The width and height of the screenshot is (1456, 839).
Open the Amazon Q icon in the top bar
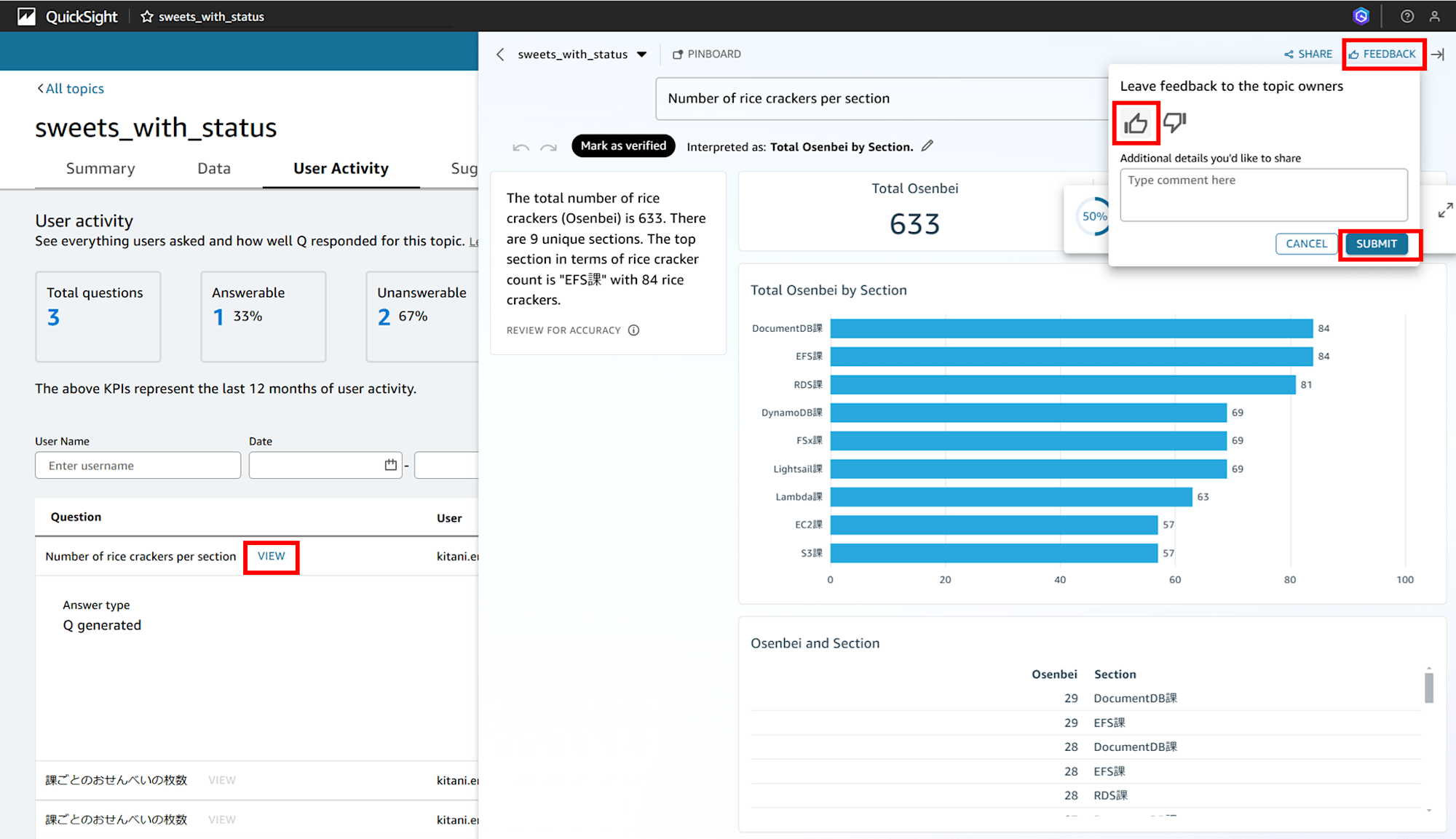[1361, 16]
